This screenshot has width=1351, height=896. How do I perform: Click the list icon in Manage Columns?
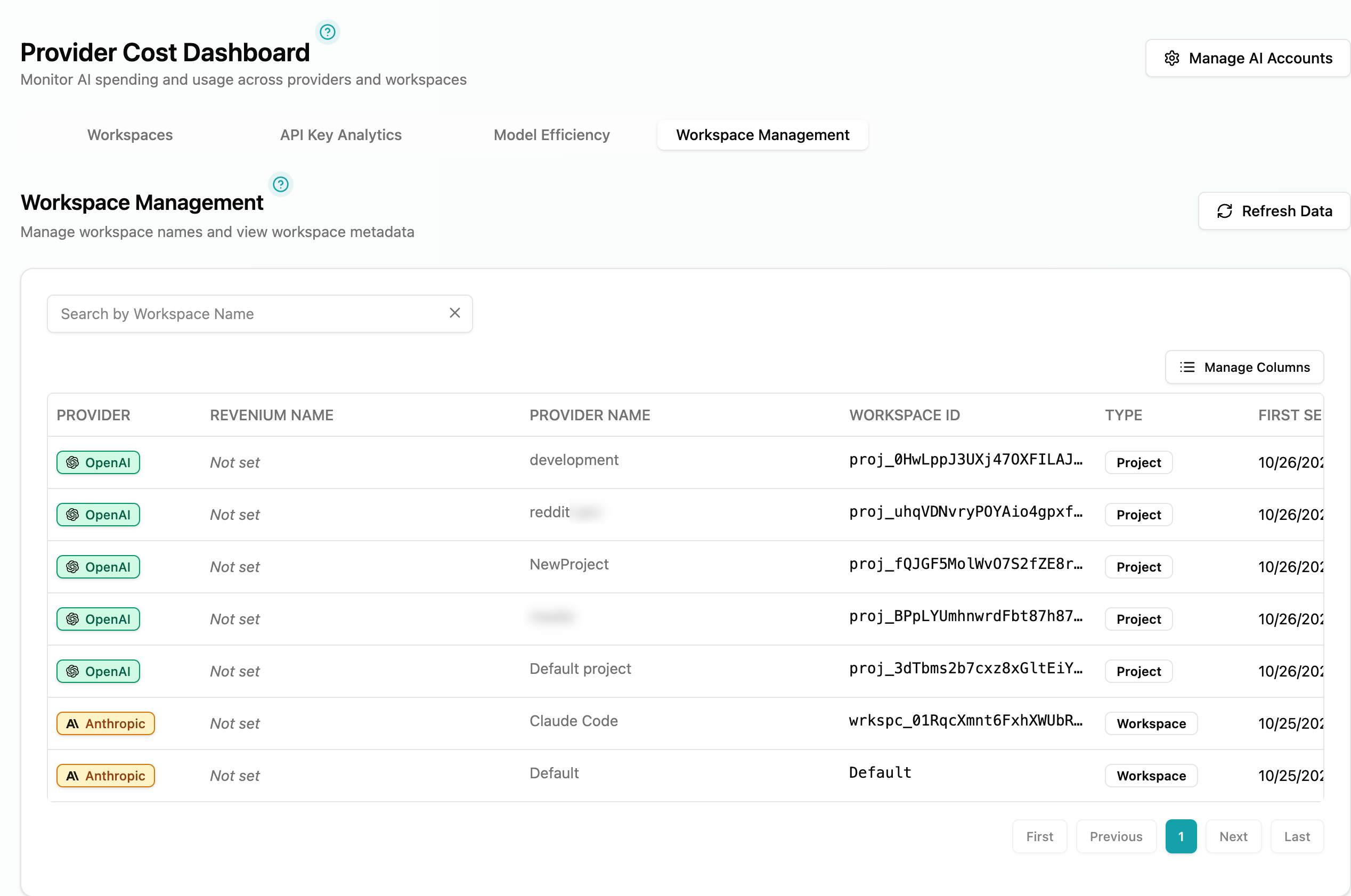tap(1187, 368)
